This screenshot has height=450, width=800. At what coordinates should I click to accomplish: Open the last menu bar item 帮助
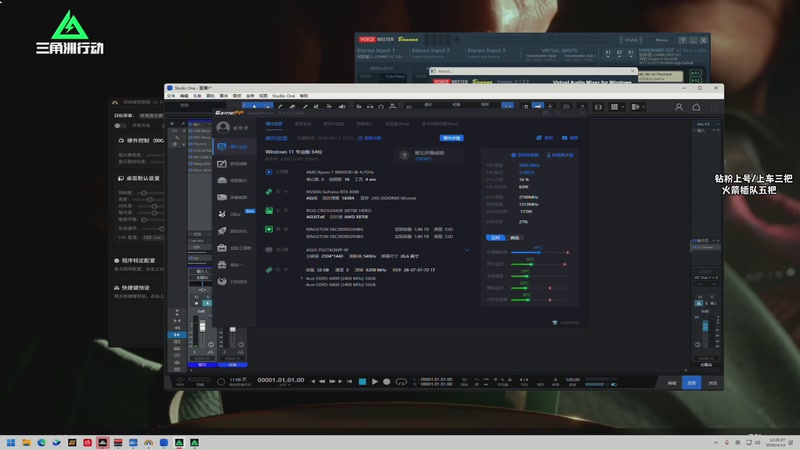tap(304, 96)
